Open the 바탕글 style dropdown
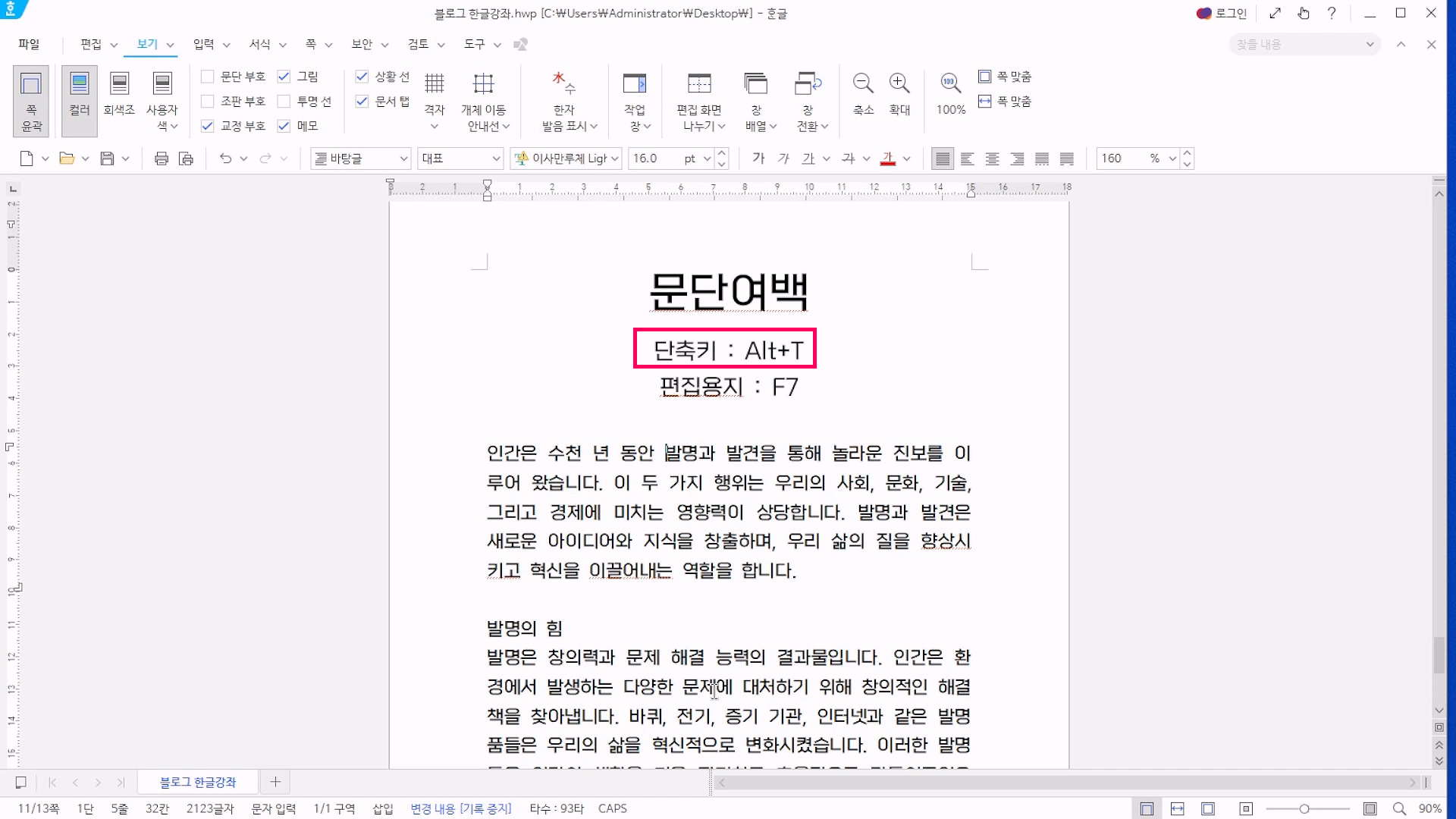1456x819 pixels. (x=403, y=158)
